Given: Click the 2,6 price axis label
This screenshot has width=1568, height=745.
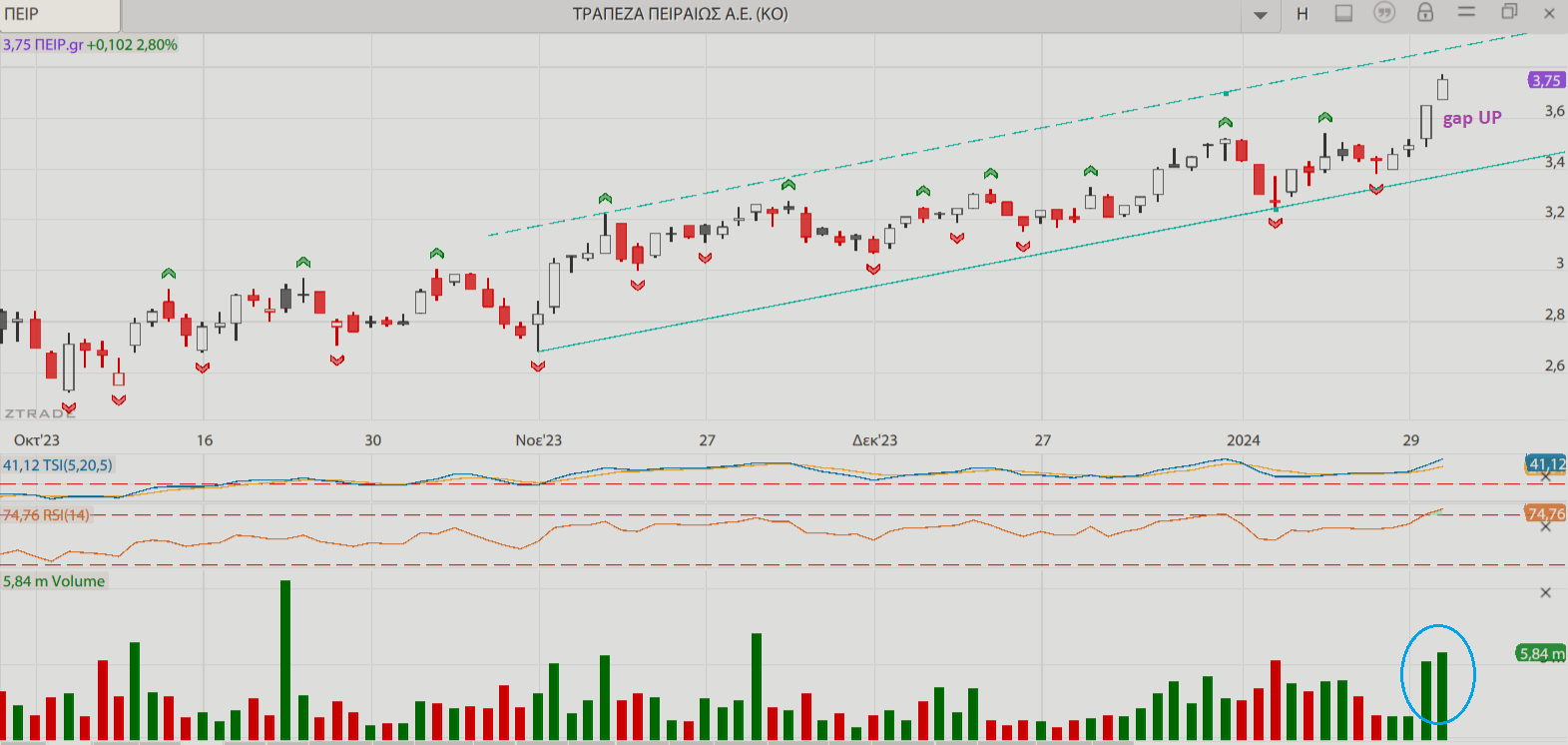Looking at the screenshot, I should click(x=1554, y=366).
